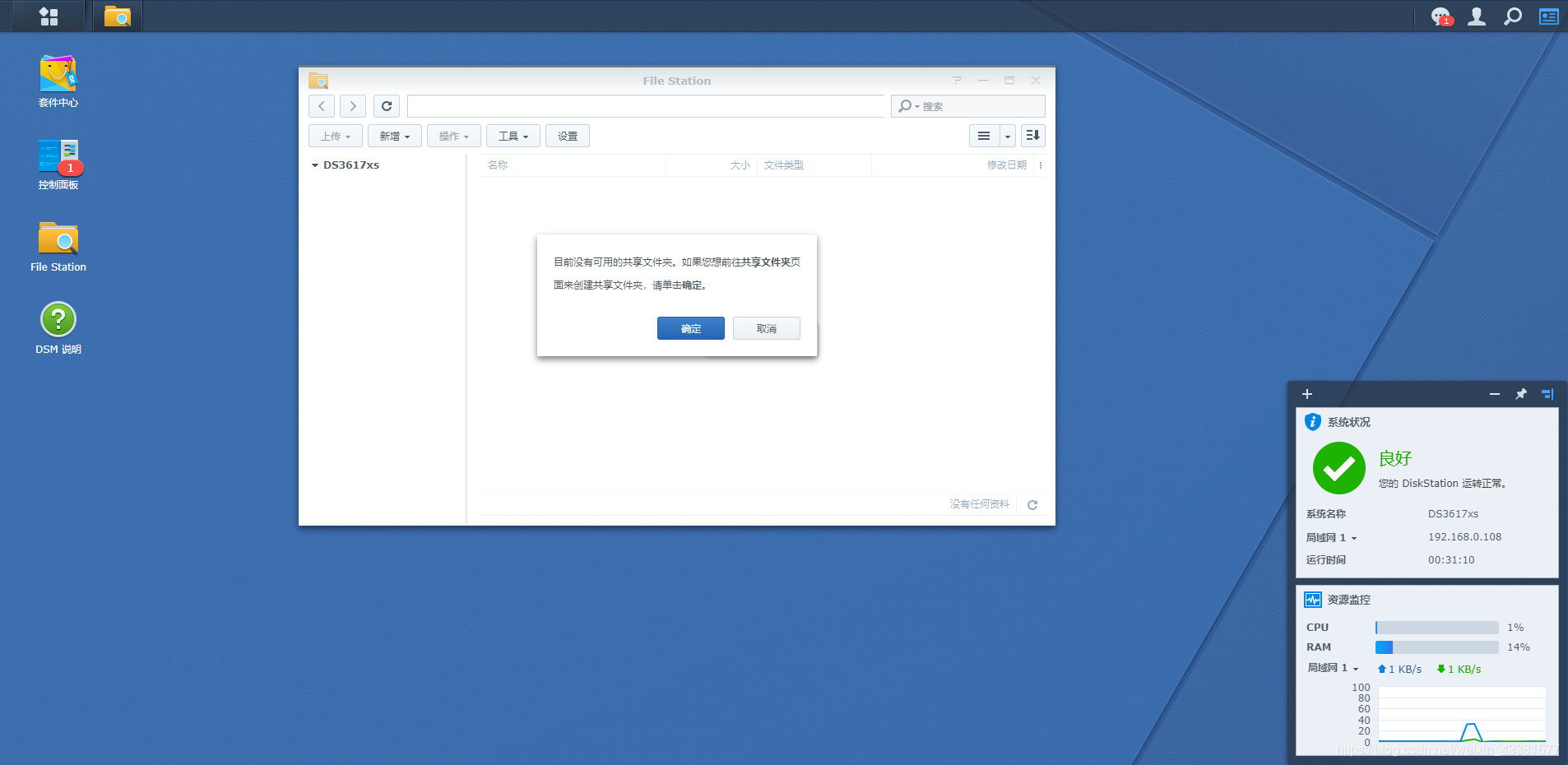Go back in File Station navigation
The image size is (1568, 765).
322,106
